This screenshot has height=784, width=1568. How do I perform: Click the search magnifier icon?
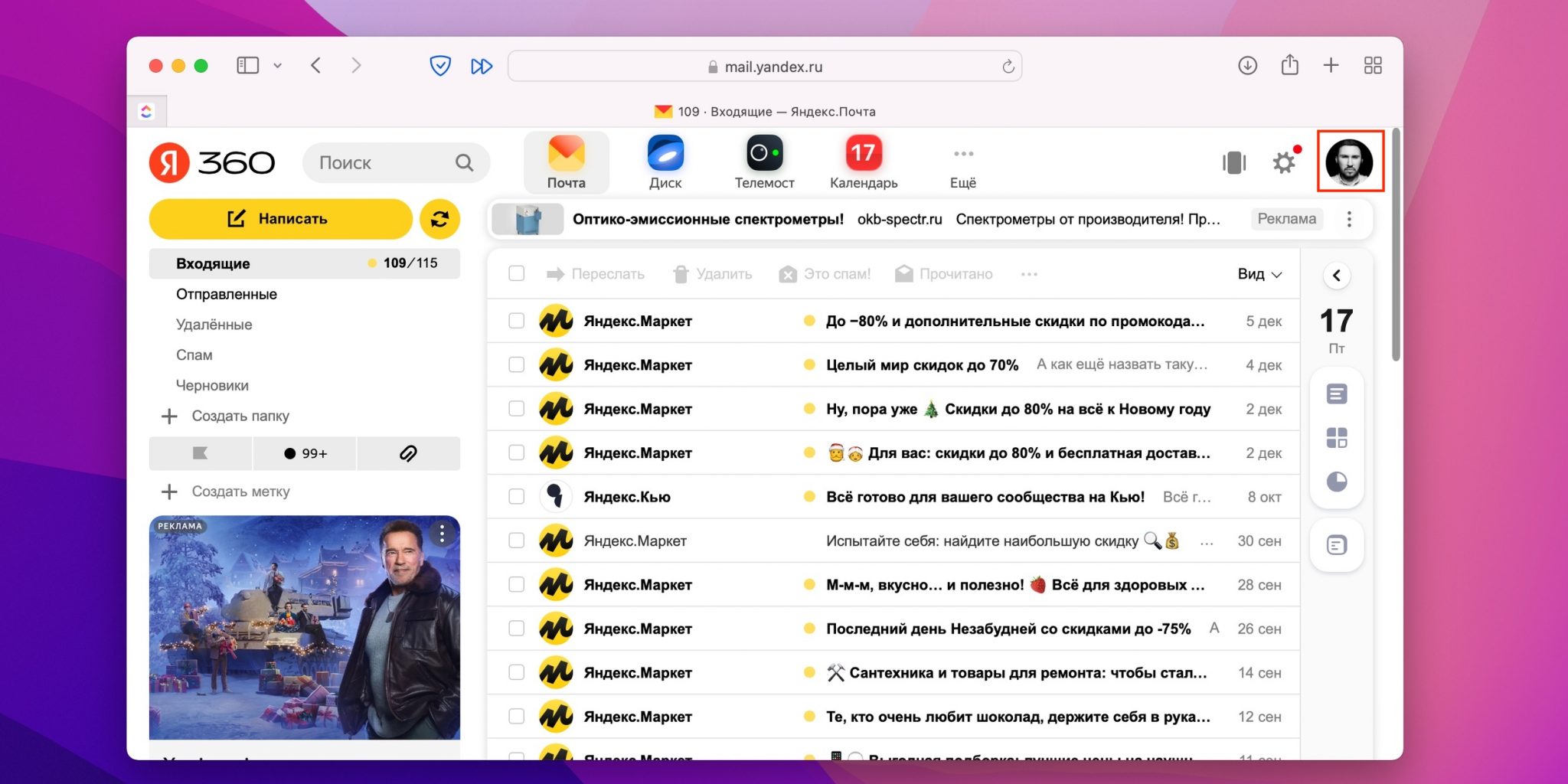pos(464,162)
